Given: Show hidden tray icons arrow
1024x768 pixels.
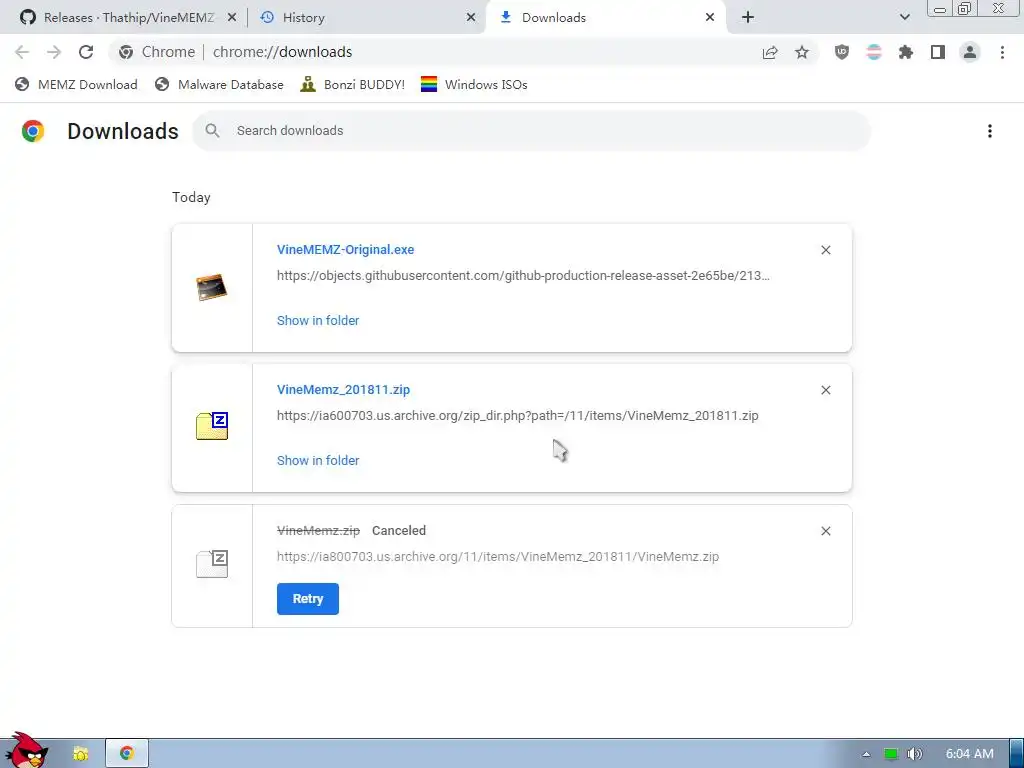Looking at the screenshot, I should coord(866,754).
